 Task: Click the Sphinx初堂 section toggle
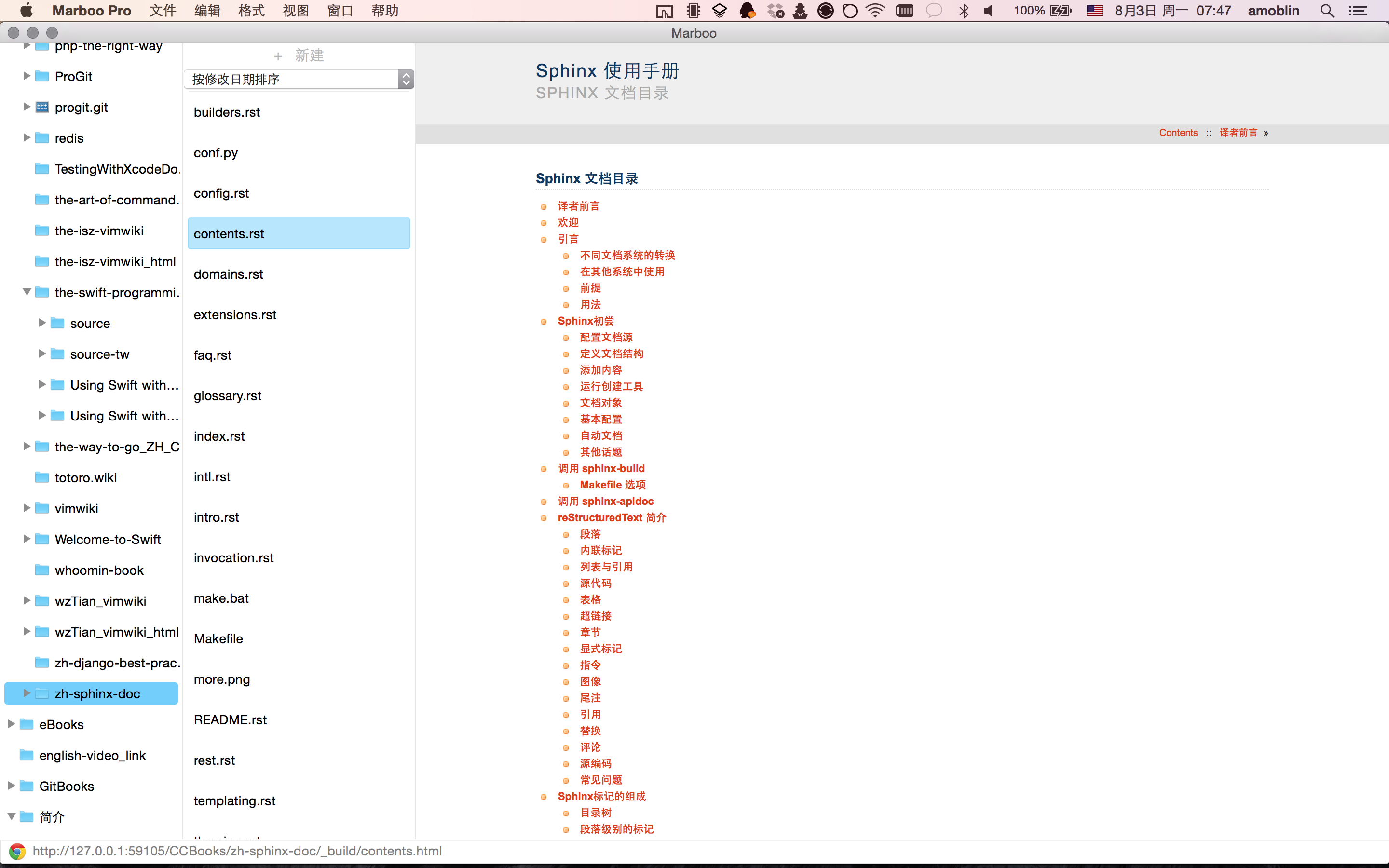[x=544, y=320]
